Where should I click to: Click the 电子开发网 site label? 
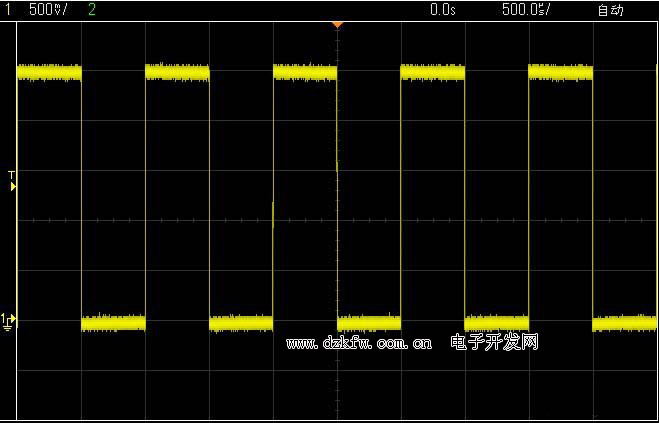(x=495, y=342)
